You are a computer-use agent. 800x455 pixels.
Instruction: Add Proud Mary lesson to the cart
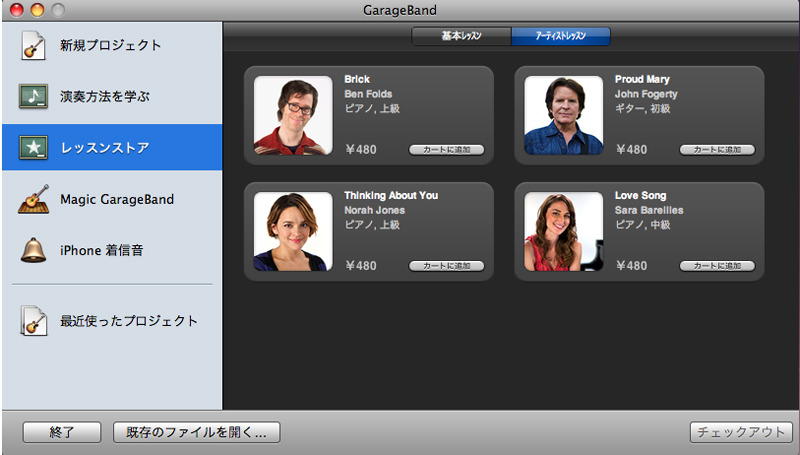[717, 149]
